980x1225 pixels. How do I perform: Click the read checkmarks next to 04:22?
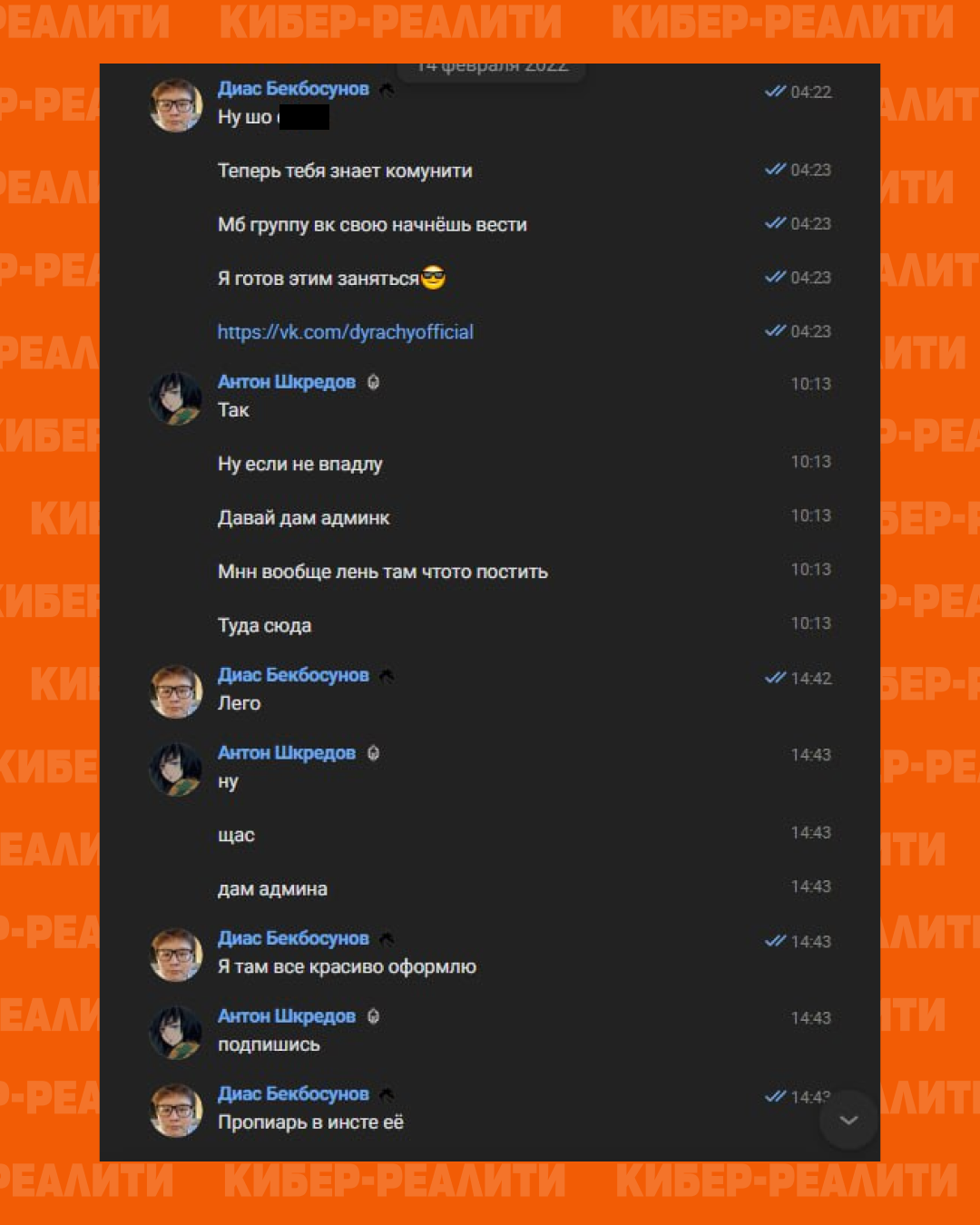click(775, 91)
